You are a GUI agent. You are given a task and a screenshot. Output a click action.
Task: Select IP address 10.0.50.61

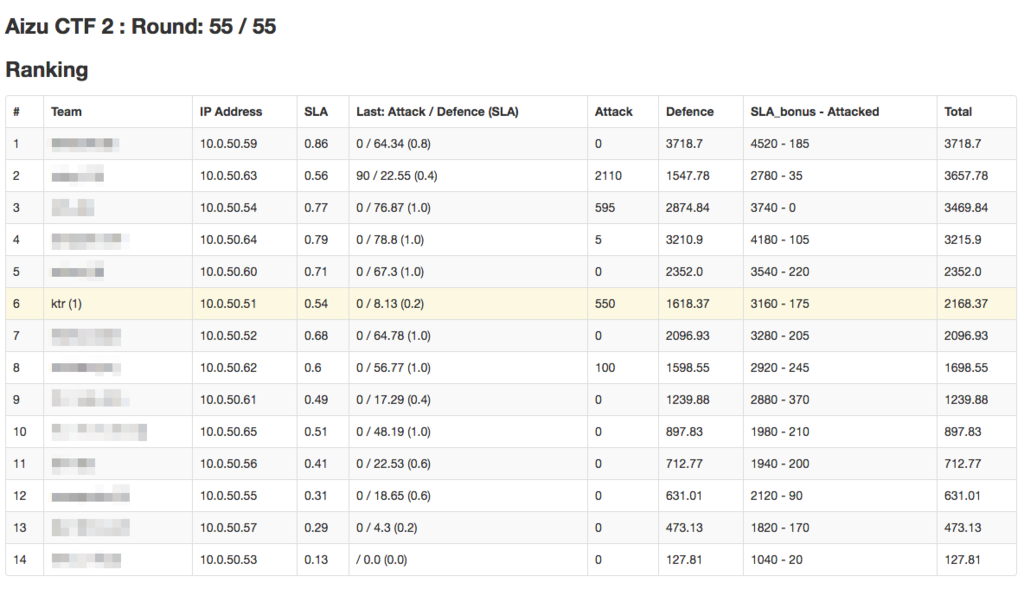(x=228, y=400)
